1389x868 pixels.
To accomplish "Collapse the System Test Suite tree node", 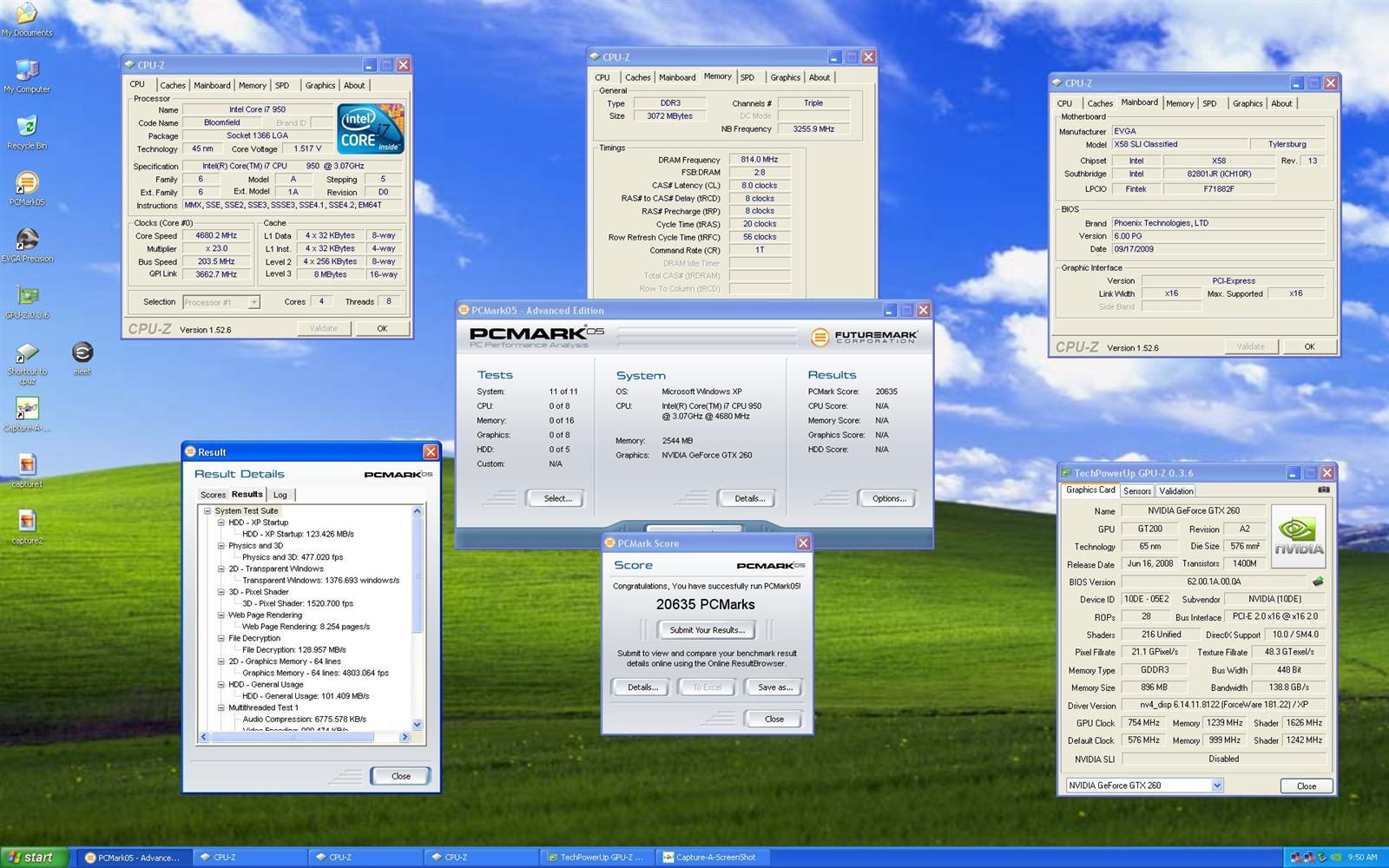I will click(207, 511).
